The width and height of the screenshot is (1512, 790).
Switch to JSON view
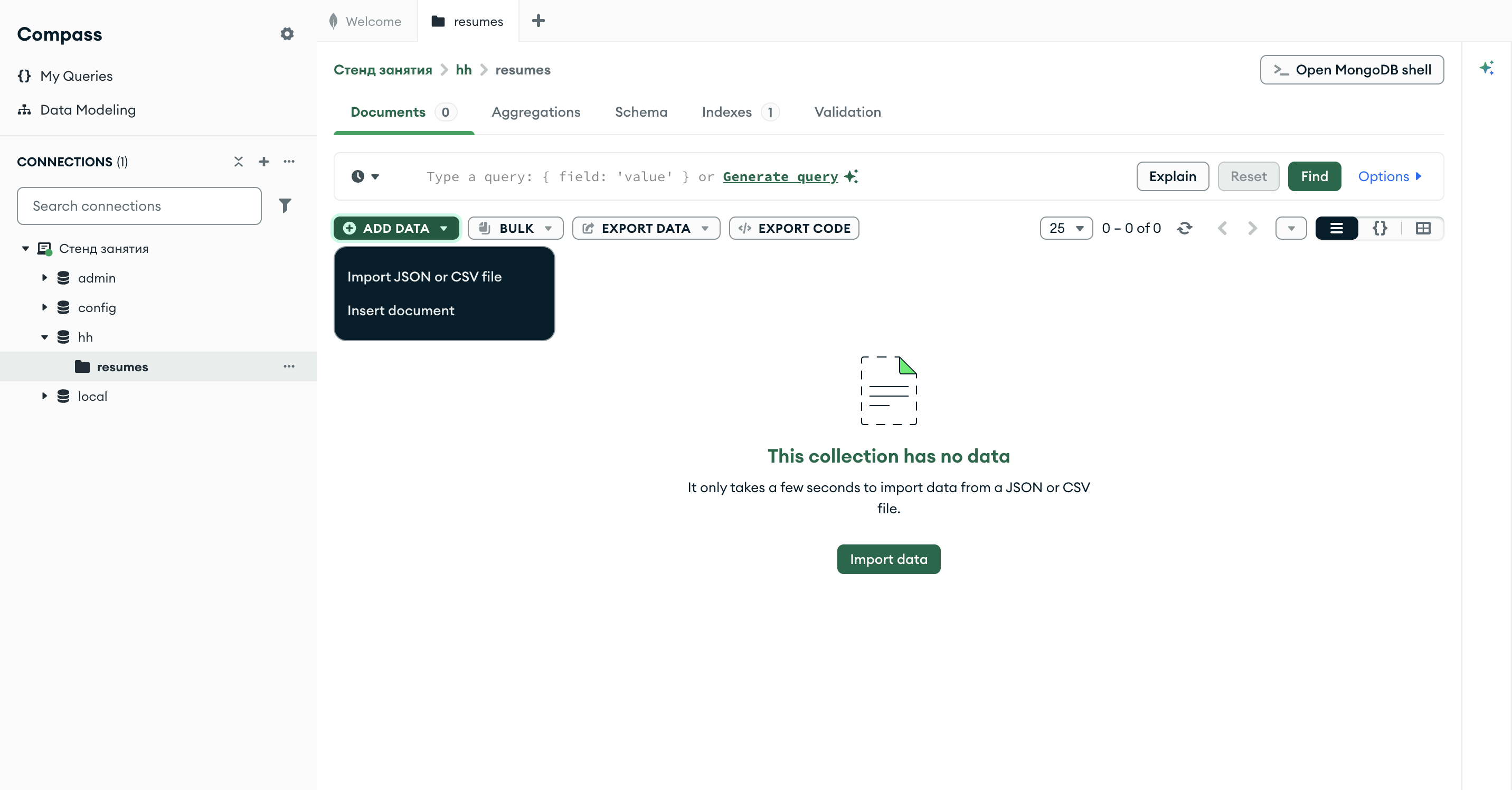point(1380,228)
